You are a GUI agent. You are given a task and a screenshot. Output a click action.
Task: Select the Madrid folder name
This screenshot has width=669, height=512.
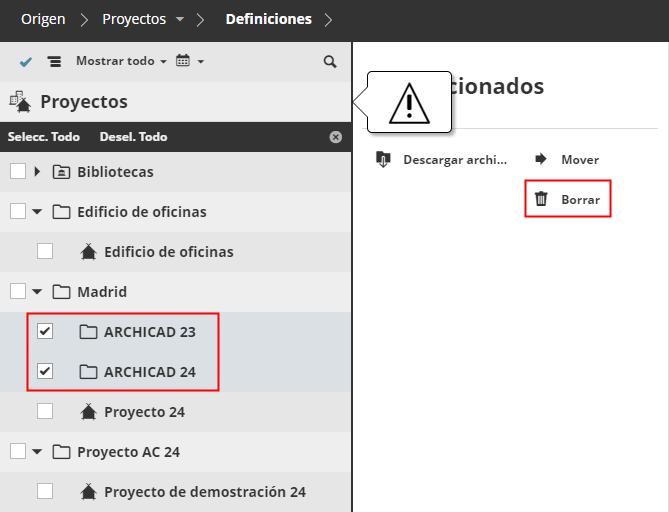pos(102,292)
